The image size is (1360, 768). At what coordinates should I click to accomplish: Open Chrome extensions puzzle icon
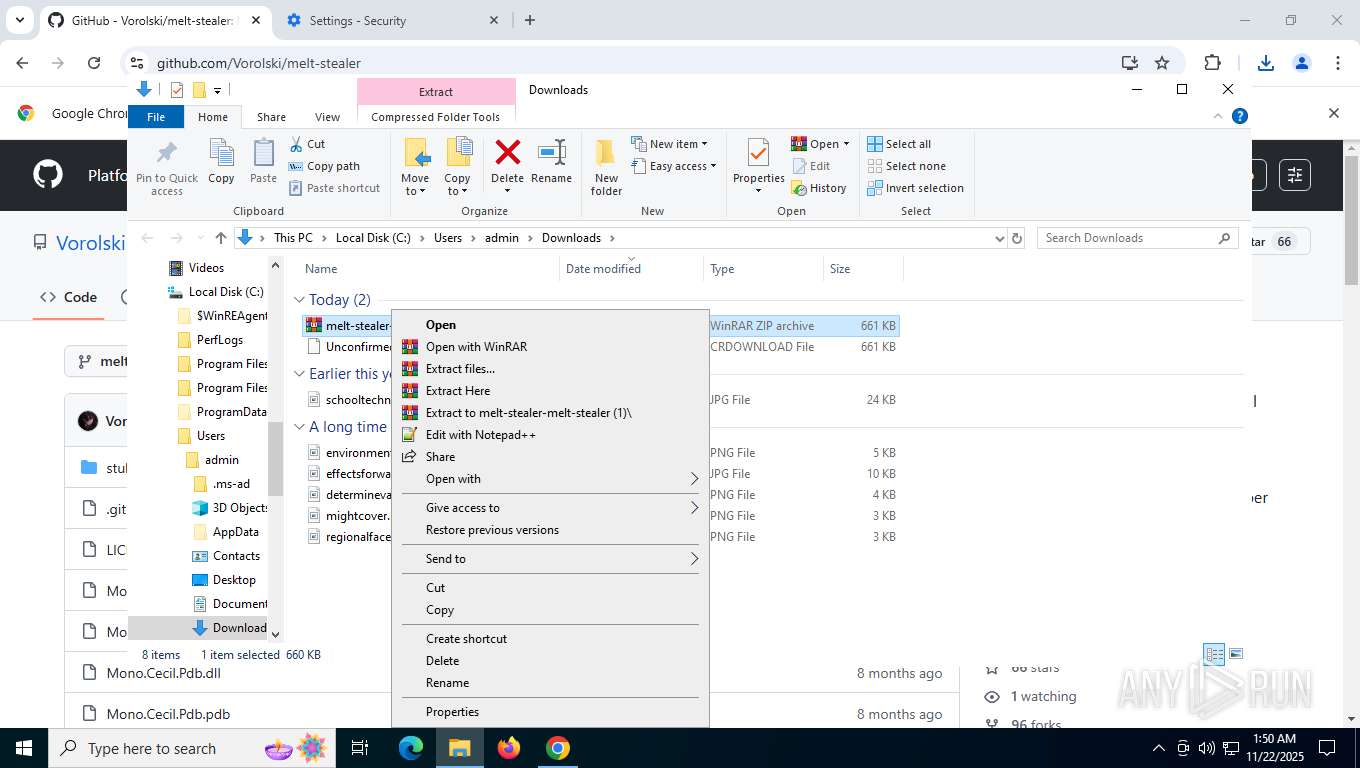[x=1212, y=62]
